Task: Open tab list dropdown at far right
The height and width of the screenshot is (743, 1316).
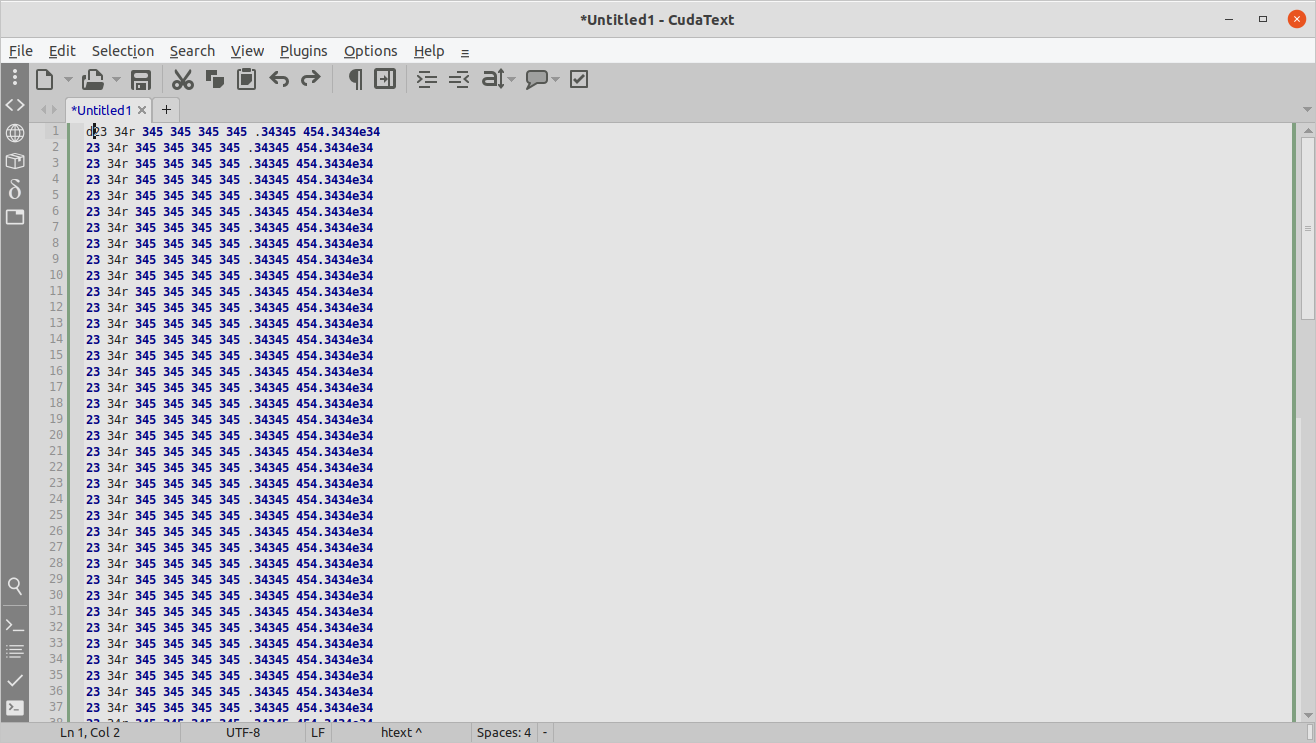Action: (x=1307, y=109)
